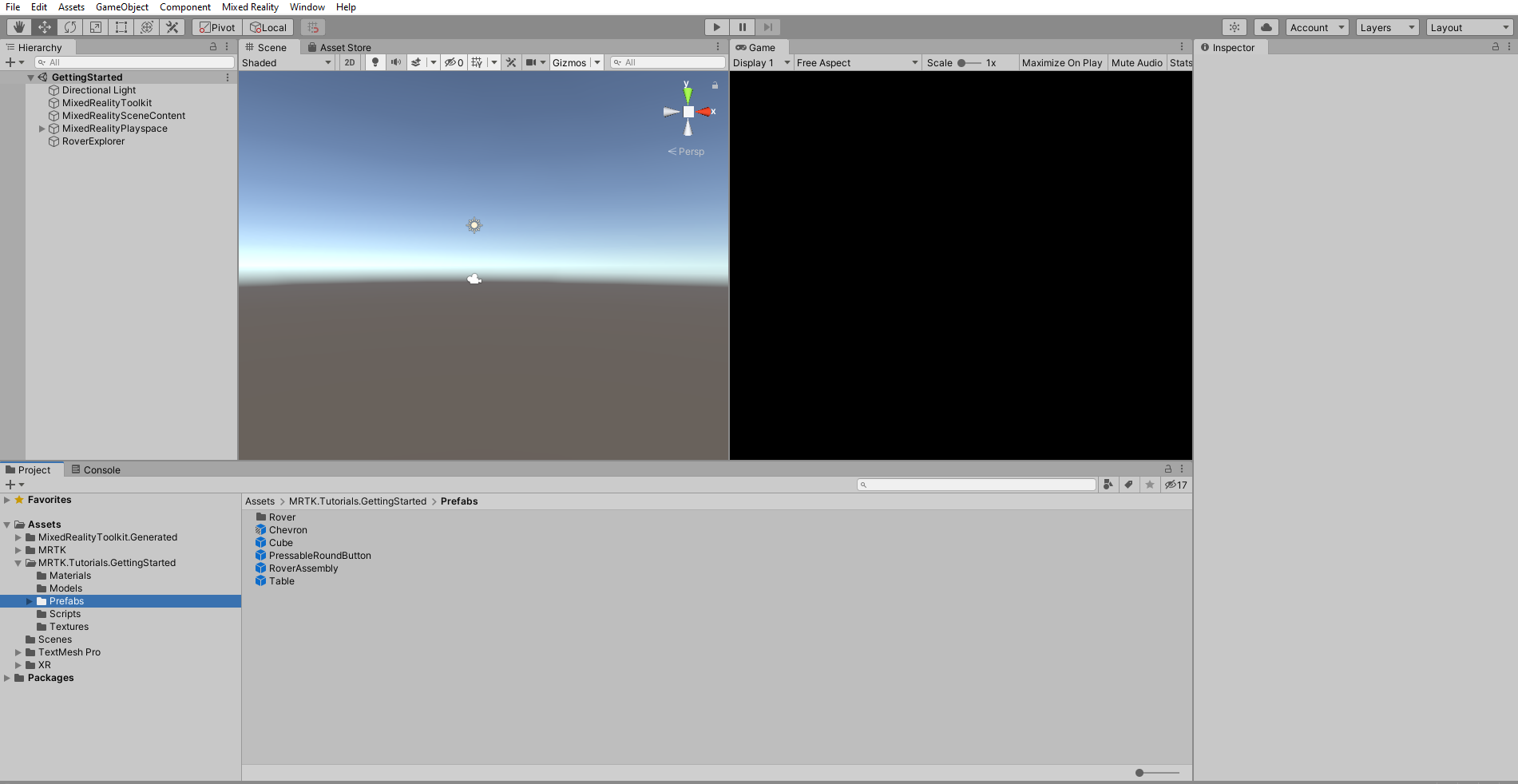
Task: Toggle Scene audio speaker
Action: click(396, 62)
